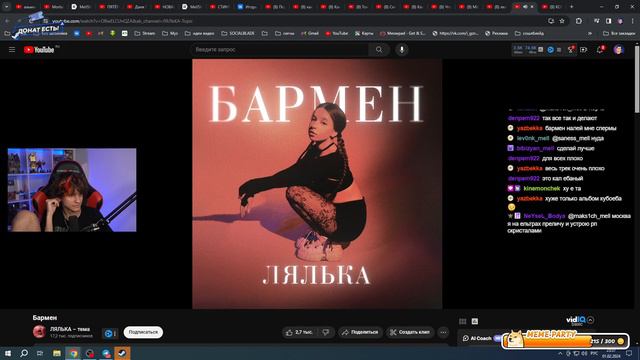Viewport: 640px width, 360px height.
Task: Switch to the СТИМ browser tab
Action: (219, 7)
